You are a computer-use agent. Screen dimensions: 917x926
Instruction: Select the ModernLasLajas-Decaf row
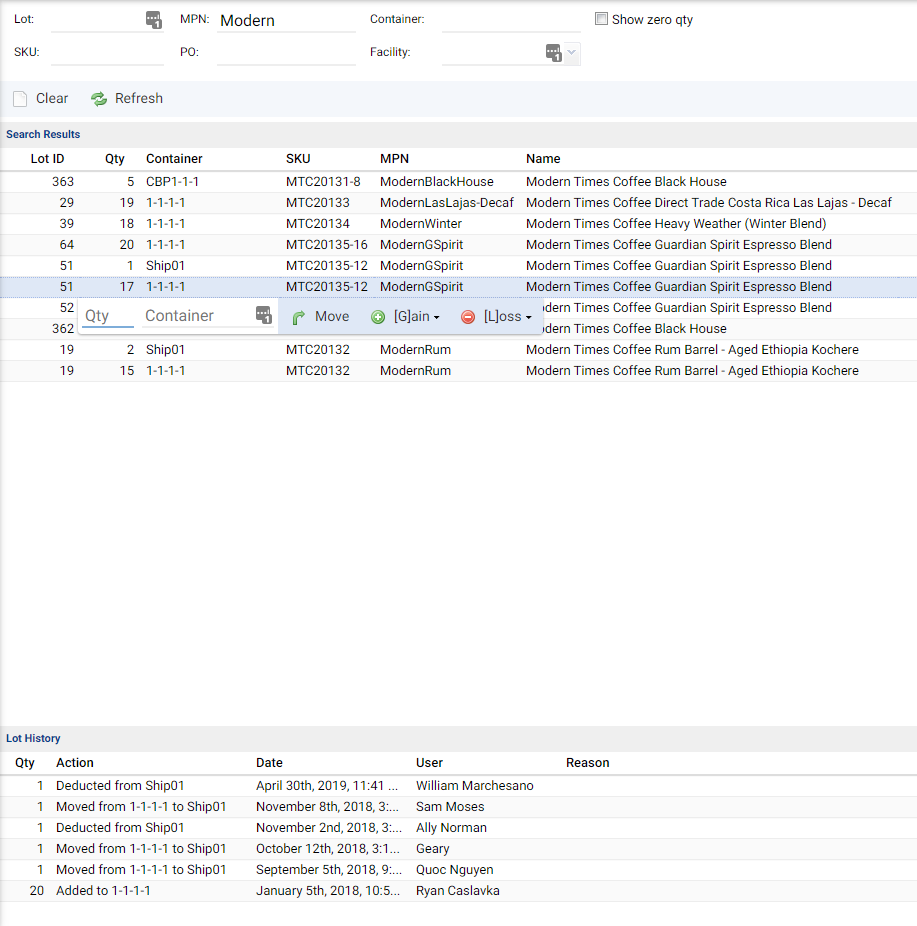click(458, 203)
